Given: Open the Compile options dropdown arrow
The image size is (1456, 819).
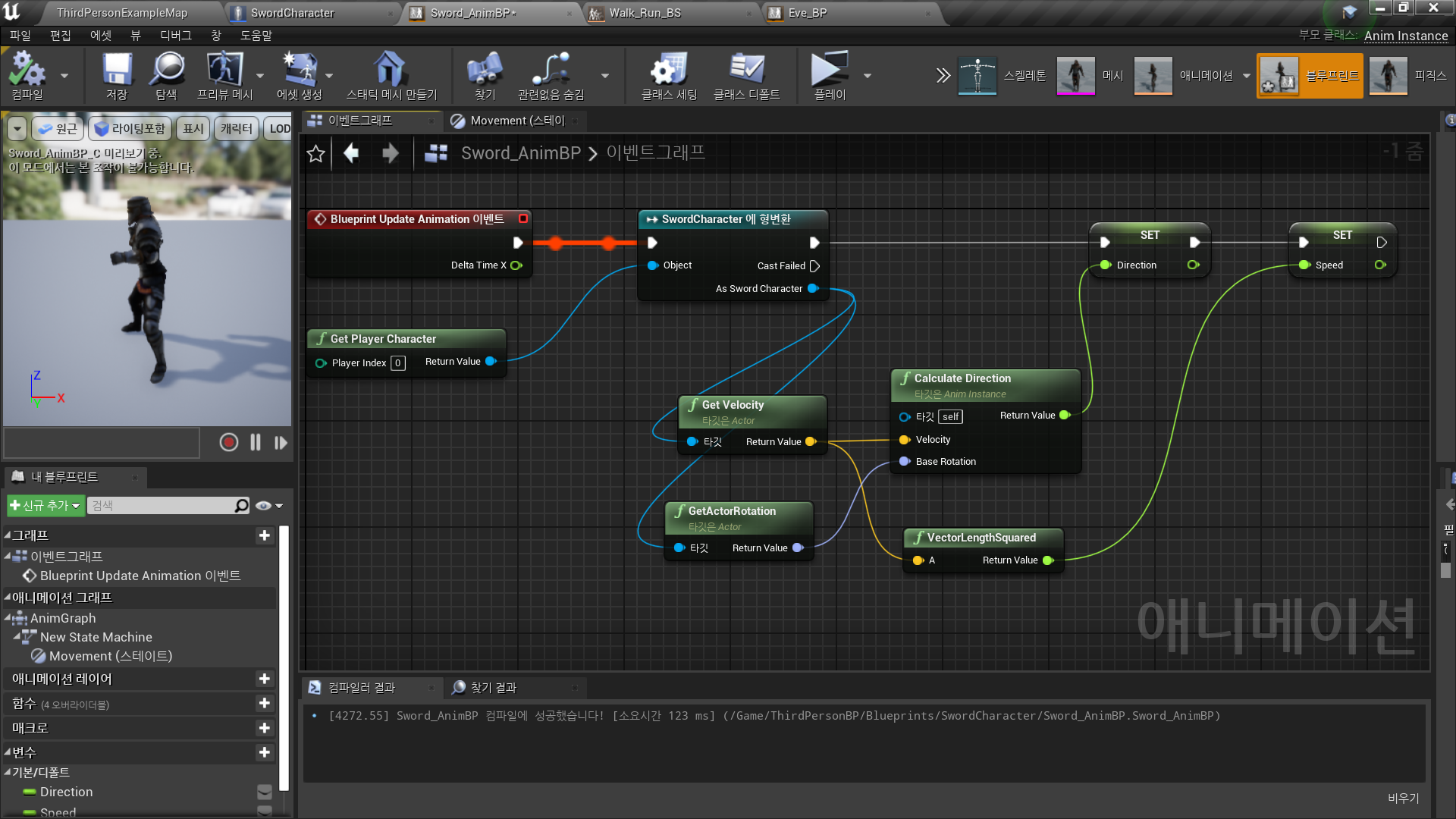Looking at the screenshot, I should 64,76.
